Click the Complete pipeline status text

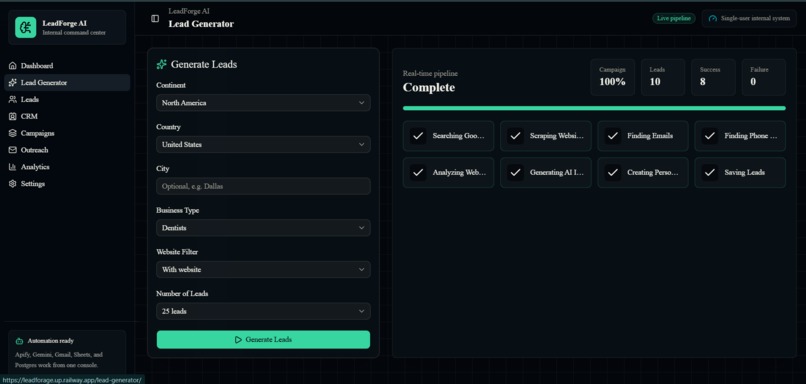(x=429, y=87)
